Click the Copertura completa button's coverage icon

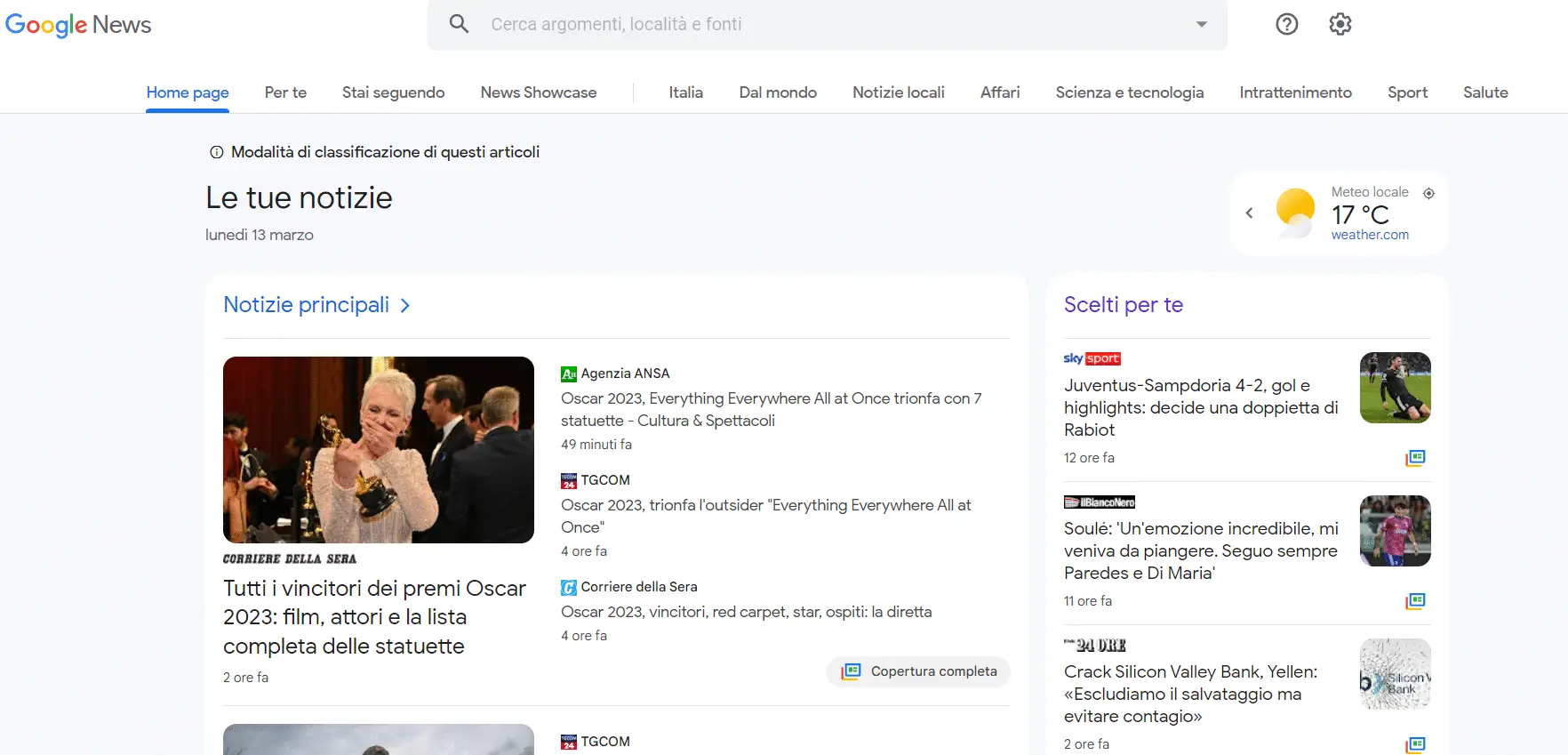tap(851, 671)
